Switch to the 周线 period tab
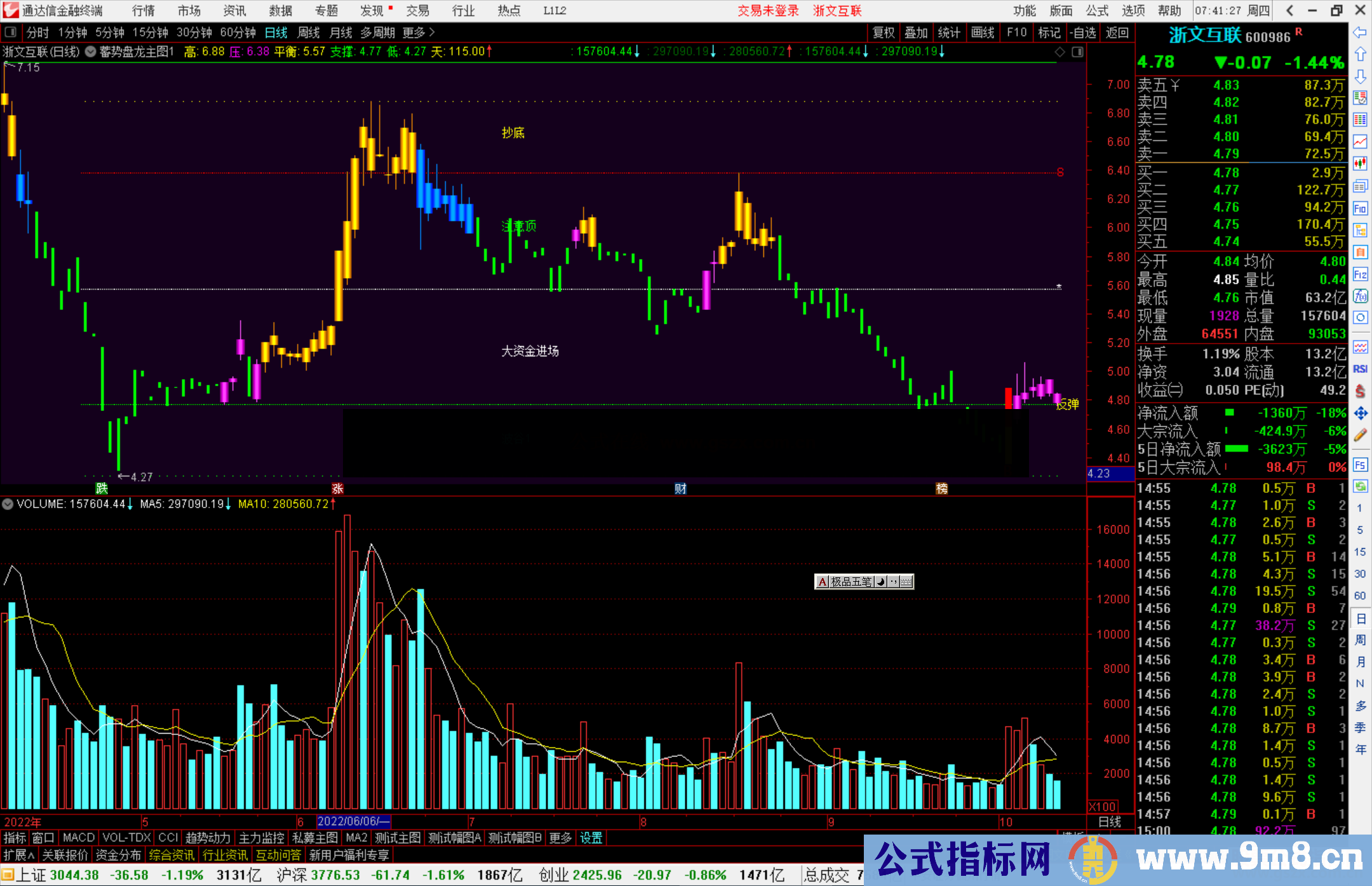 [x=309, y=32]
